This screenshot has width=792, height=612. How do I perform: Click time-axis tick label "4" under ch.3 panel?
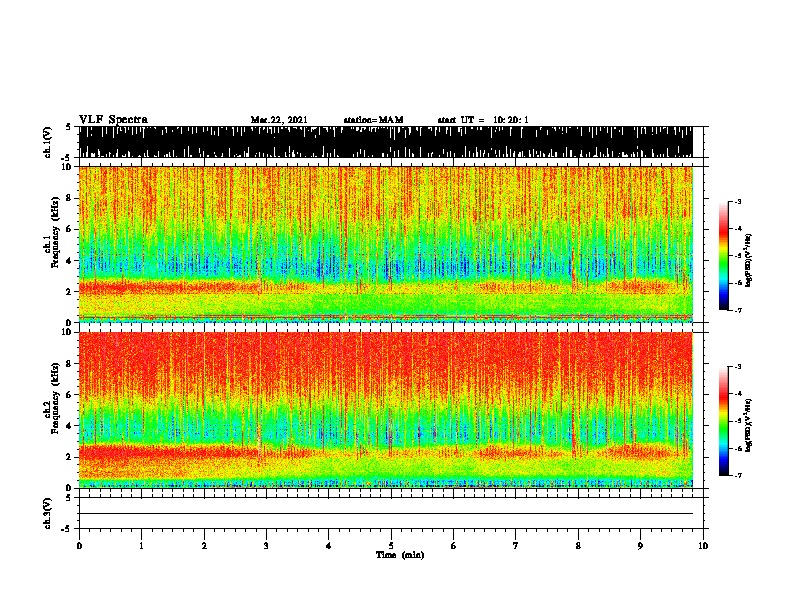pyautogui.click(x=329, y=545)
